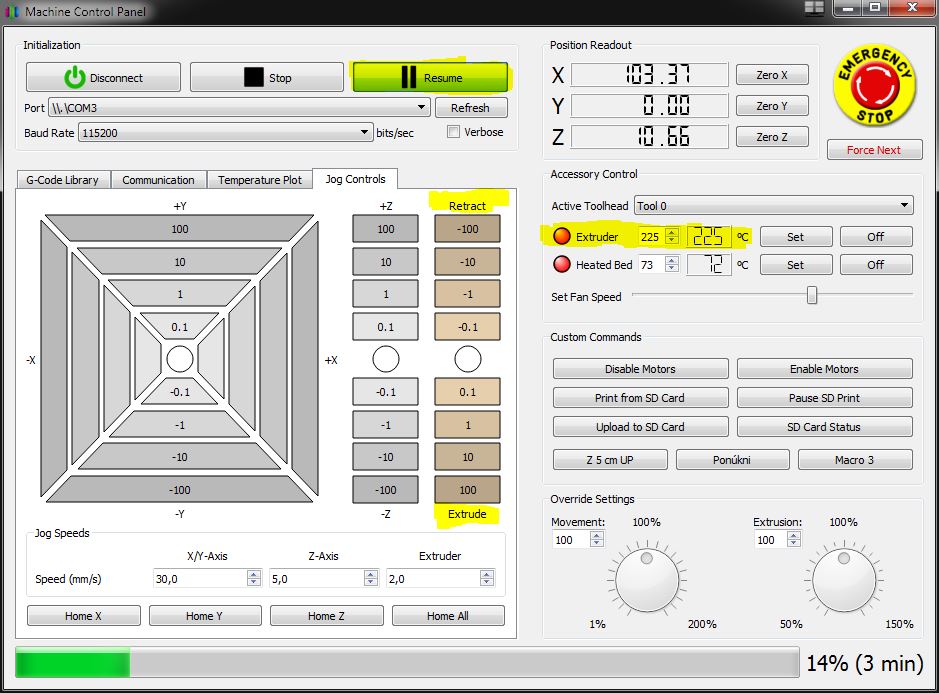Click the Extruder red status indicator
939x693 pixels.
[561, 237]
